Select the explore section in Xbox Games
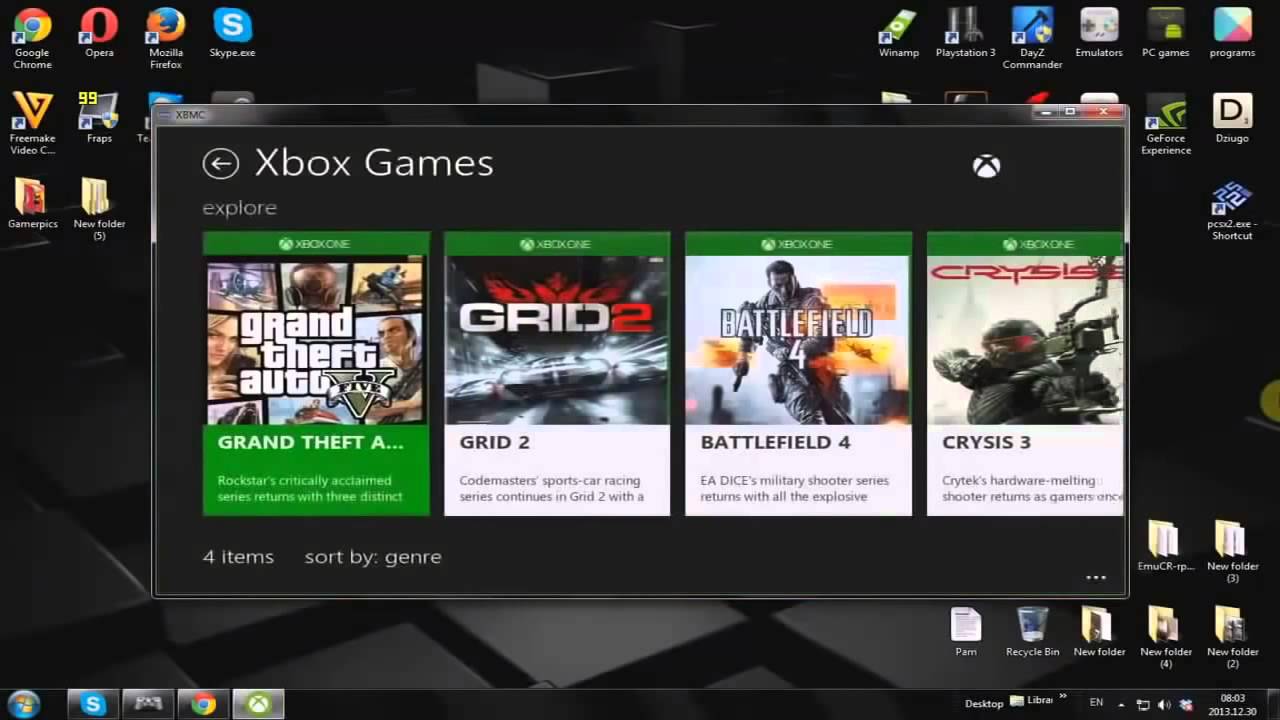The height and width of the screenshot is (720, 1280). pos(239,208)
